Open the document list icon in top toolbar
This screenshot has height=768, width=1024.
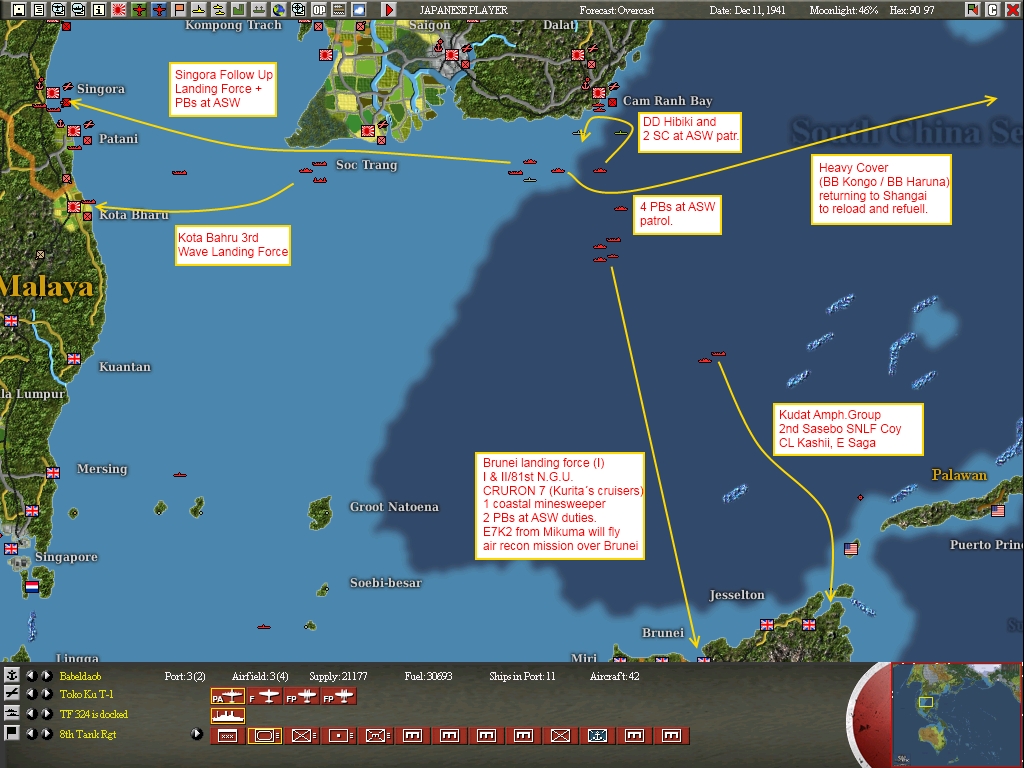pos(39,9)
